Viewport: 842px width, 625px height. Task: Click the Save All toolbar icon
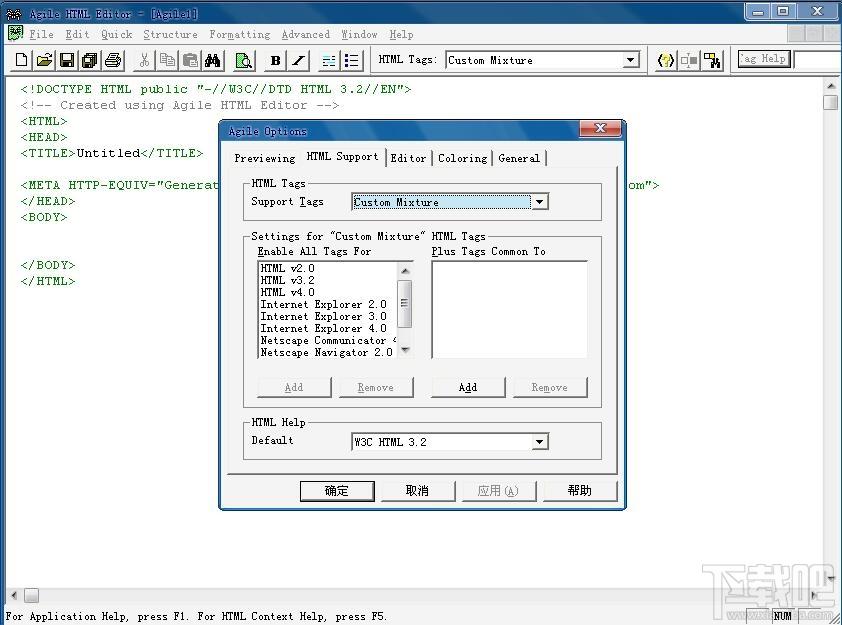89,60
